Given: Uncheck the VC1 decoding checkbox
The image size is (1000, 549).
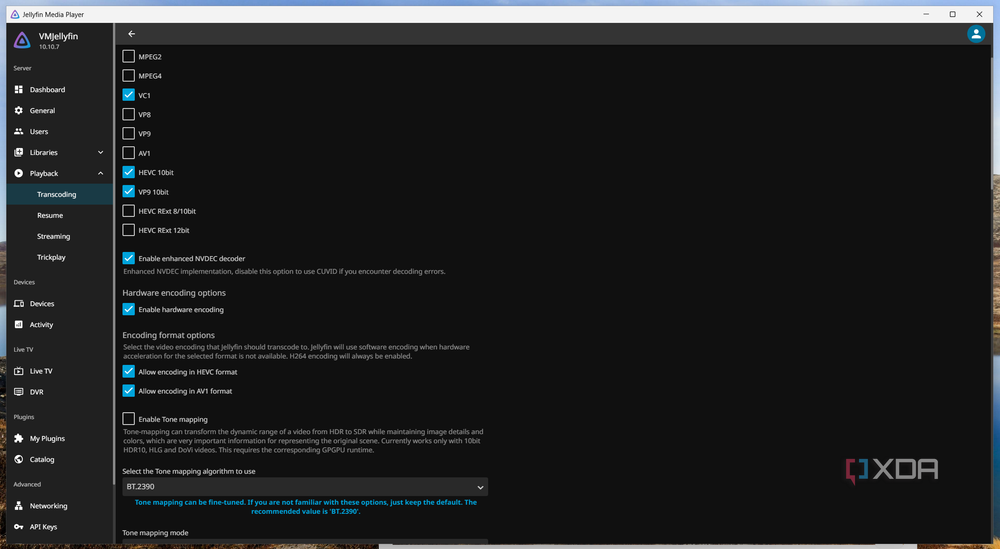Looking at the screenshot, I should 128,95.
